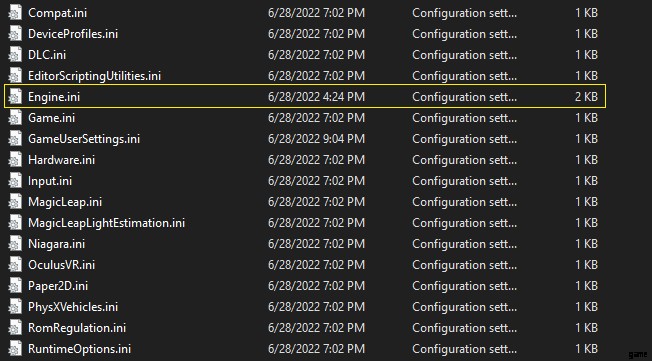Select the Input.ini file name

point(50,181)
